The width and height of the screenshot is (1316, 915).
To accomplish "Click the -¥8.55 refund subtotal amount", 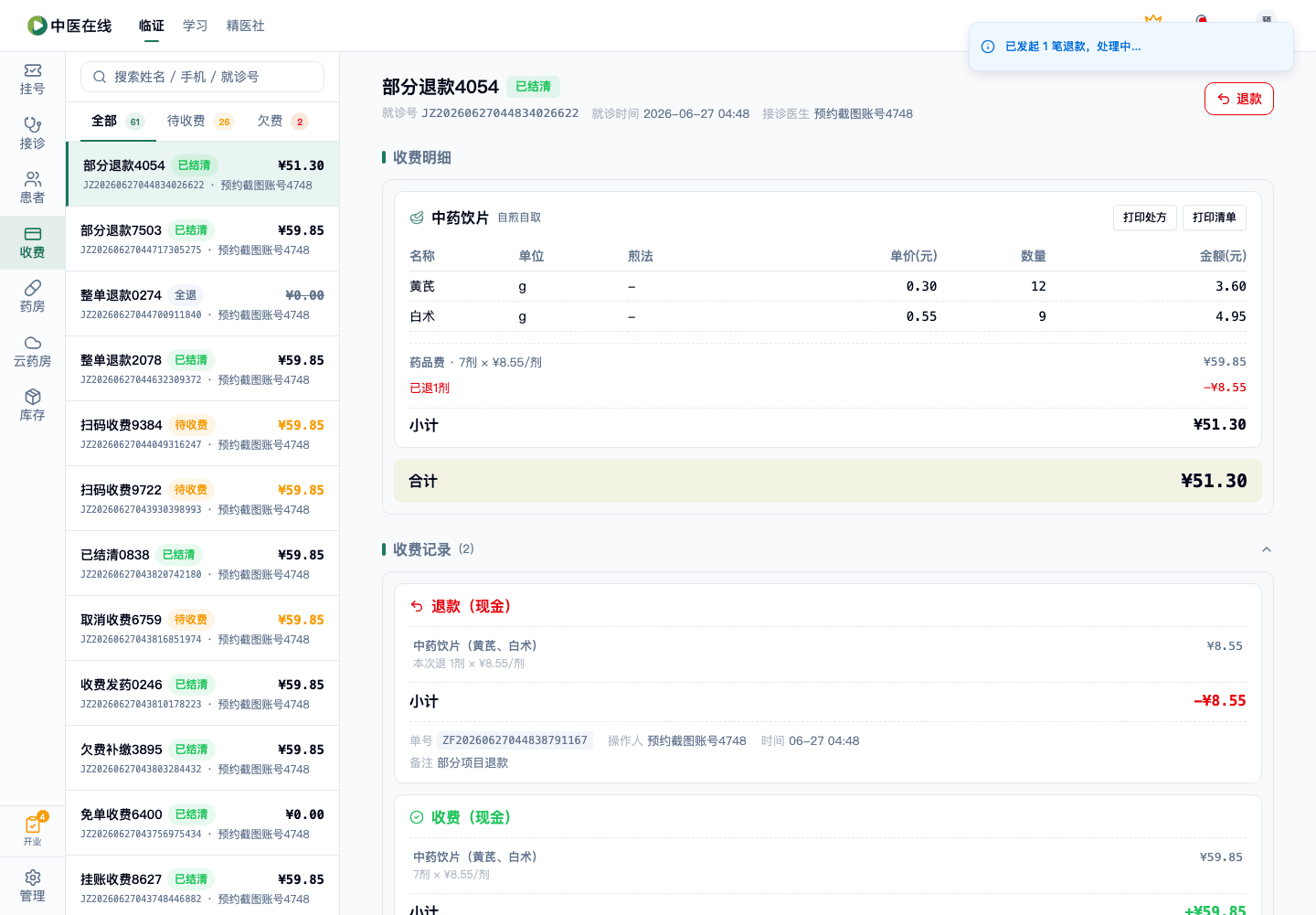I will [x=1220, y=701].
